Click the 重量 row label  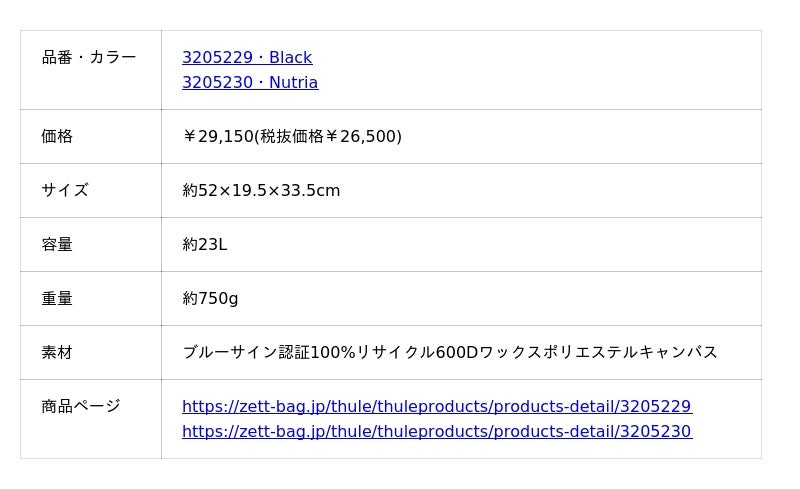click(x=57, y=298)
